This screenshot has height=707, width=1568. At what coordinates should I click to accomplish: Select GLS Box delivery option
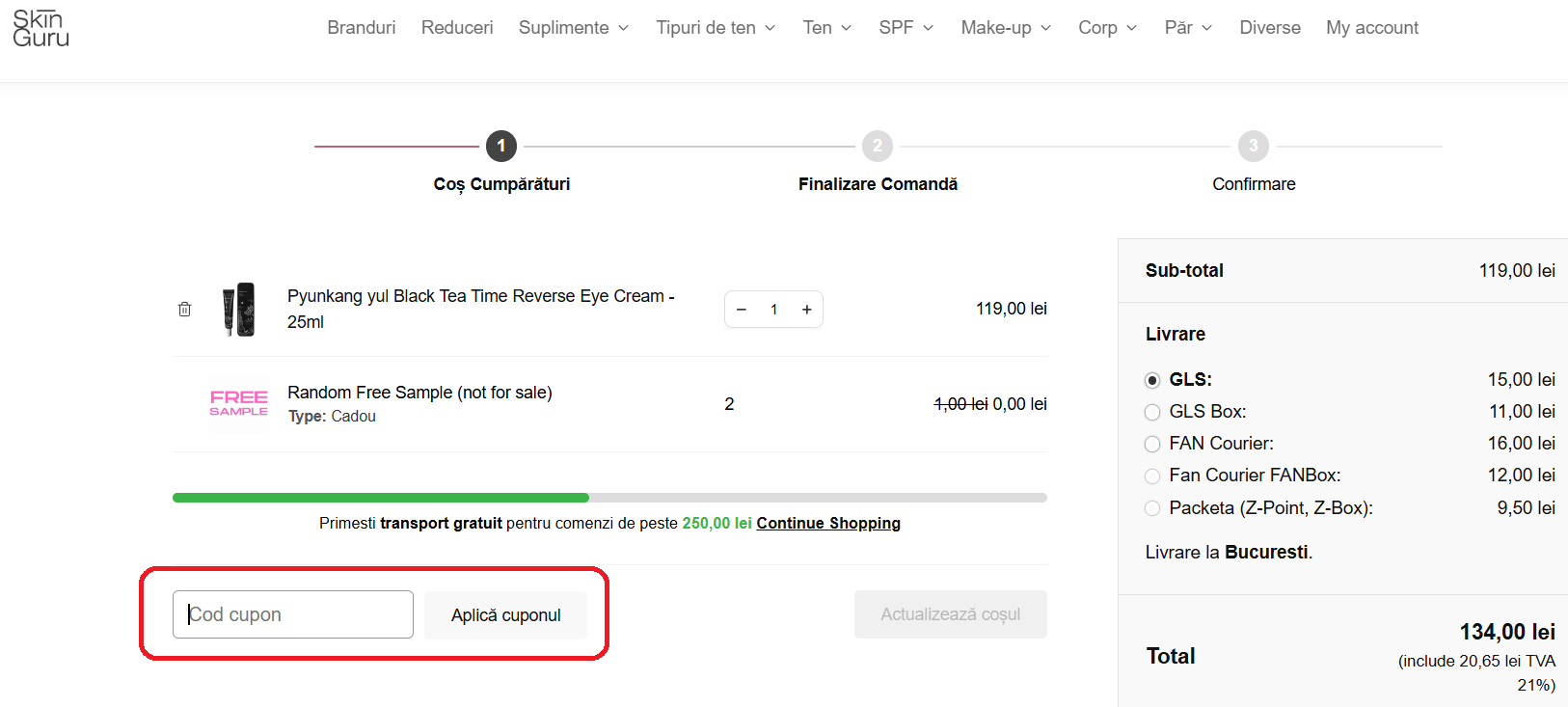pyautogui.click(x=1152, y=413)
